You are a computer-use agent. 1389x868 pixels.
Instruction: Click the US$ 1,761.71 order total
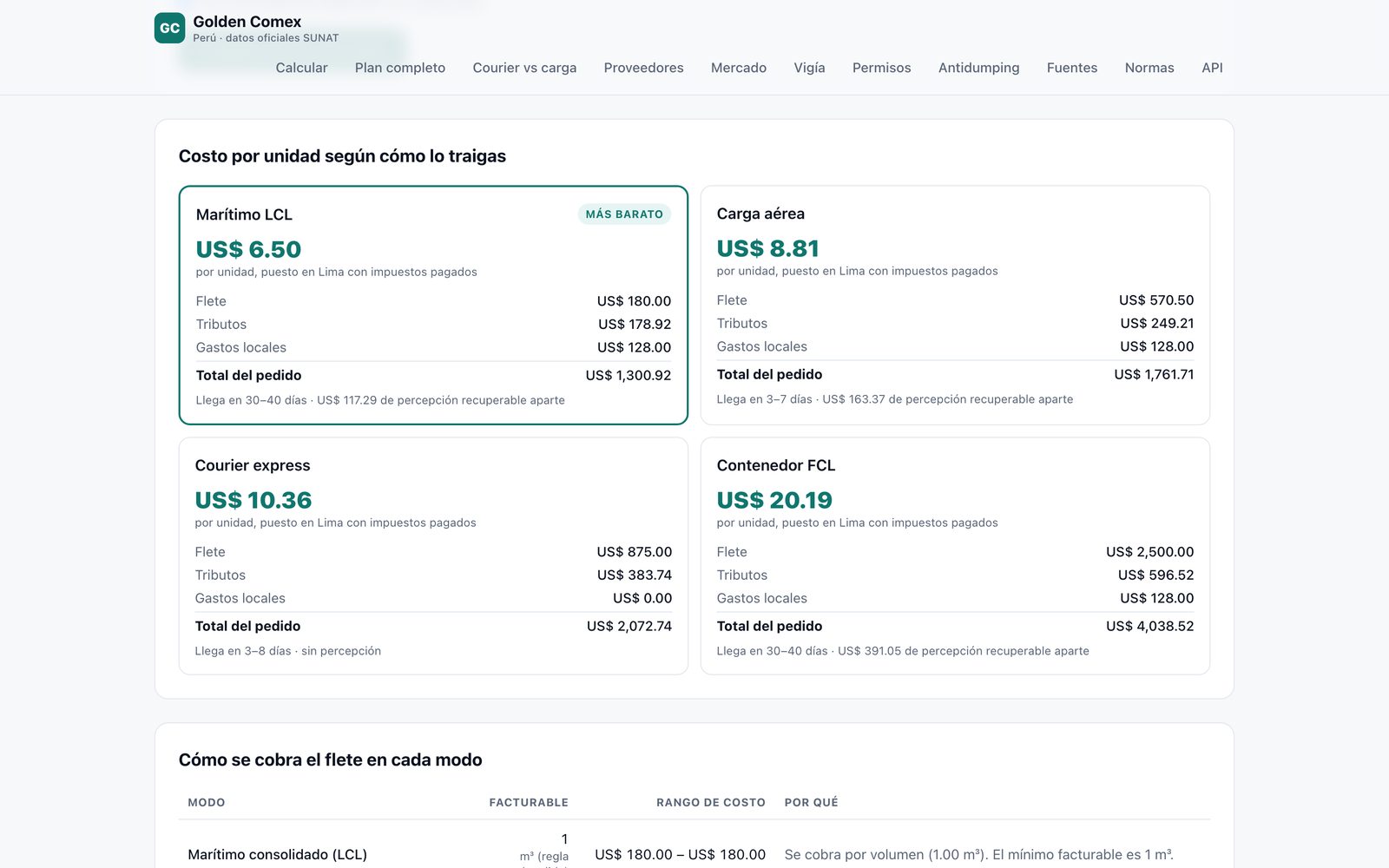(x=1154, y=374)
